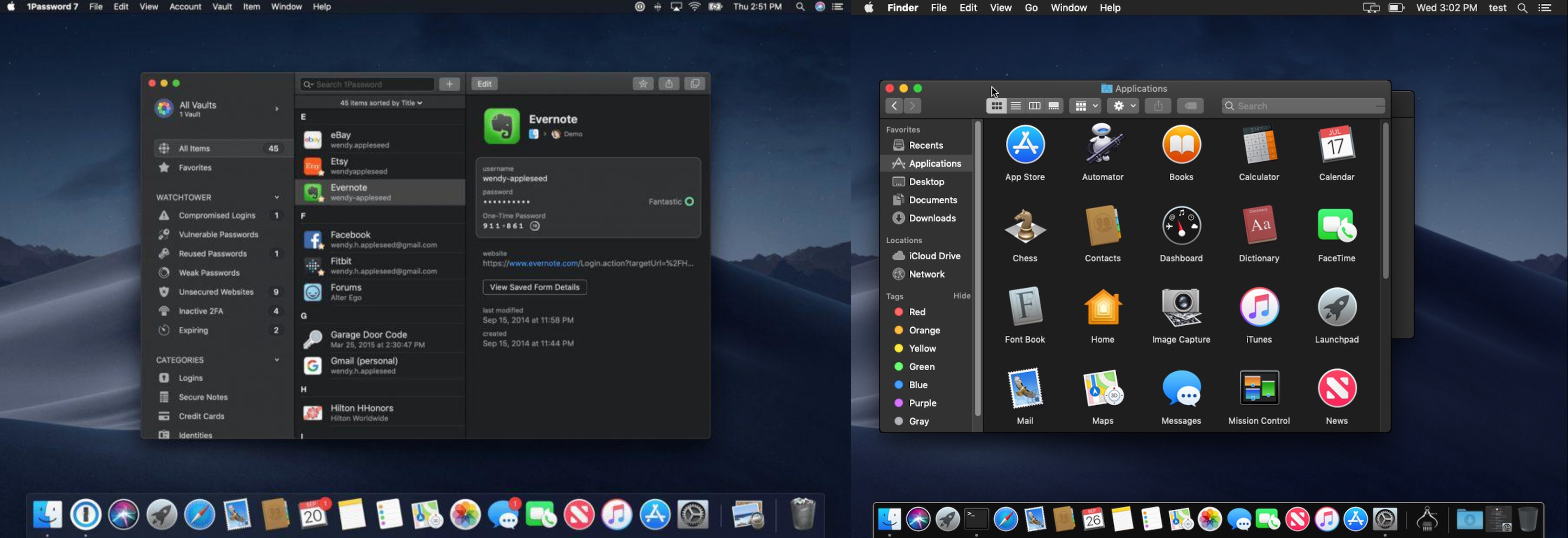Open the sorted by Title dropdown
The image size is (1568, 538).
pos(381,103)
